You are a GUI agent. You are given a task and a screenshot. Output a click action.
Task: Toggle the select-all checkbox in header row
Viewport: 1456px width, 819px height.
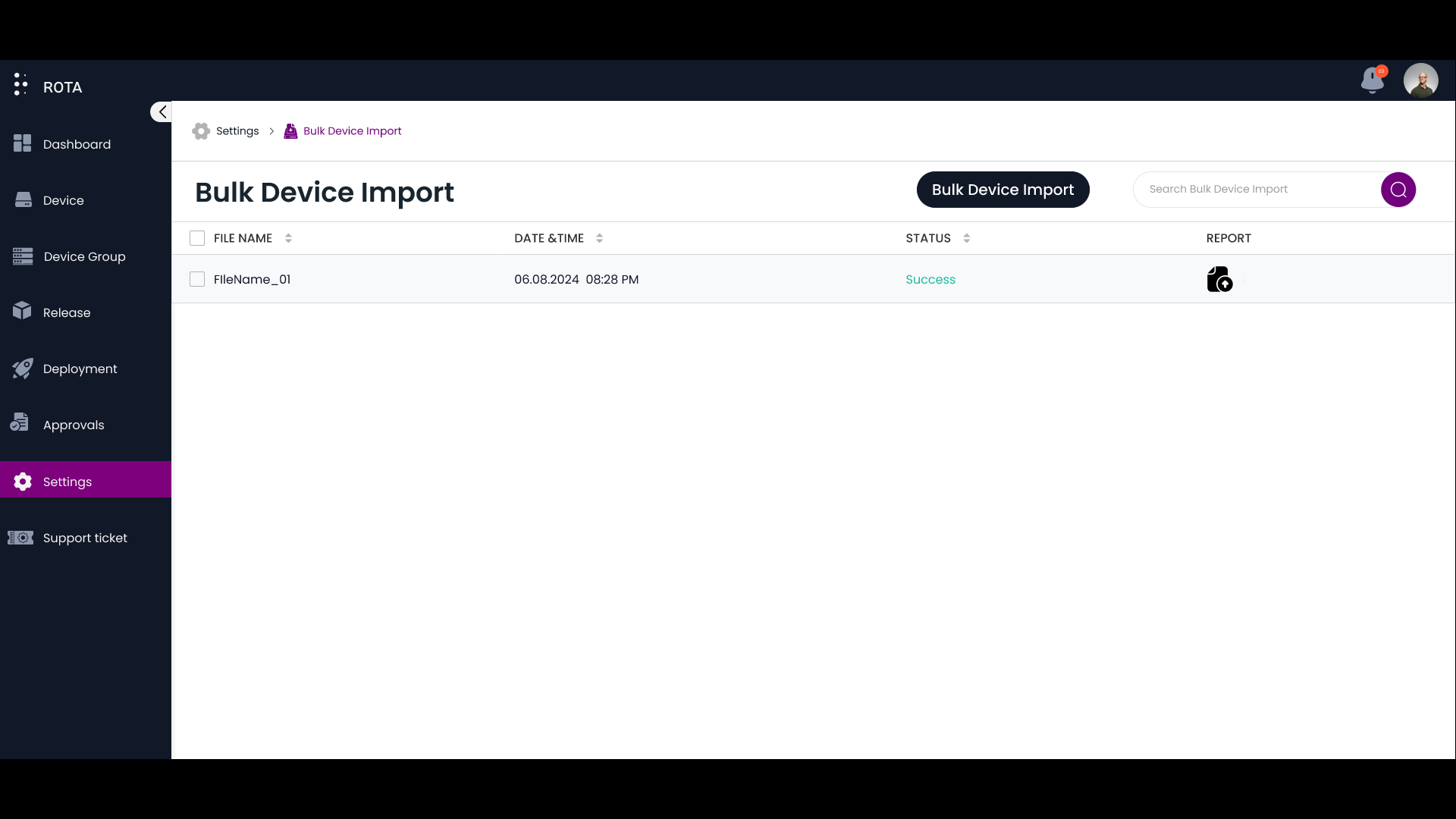point(197,238)
